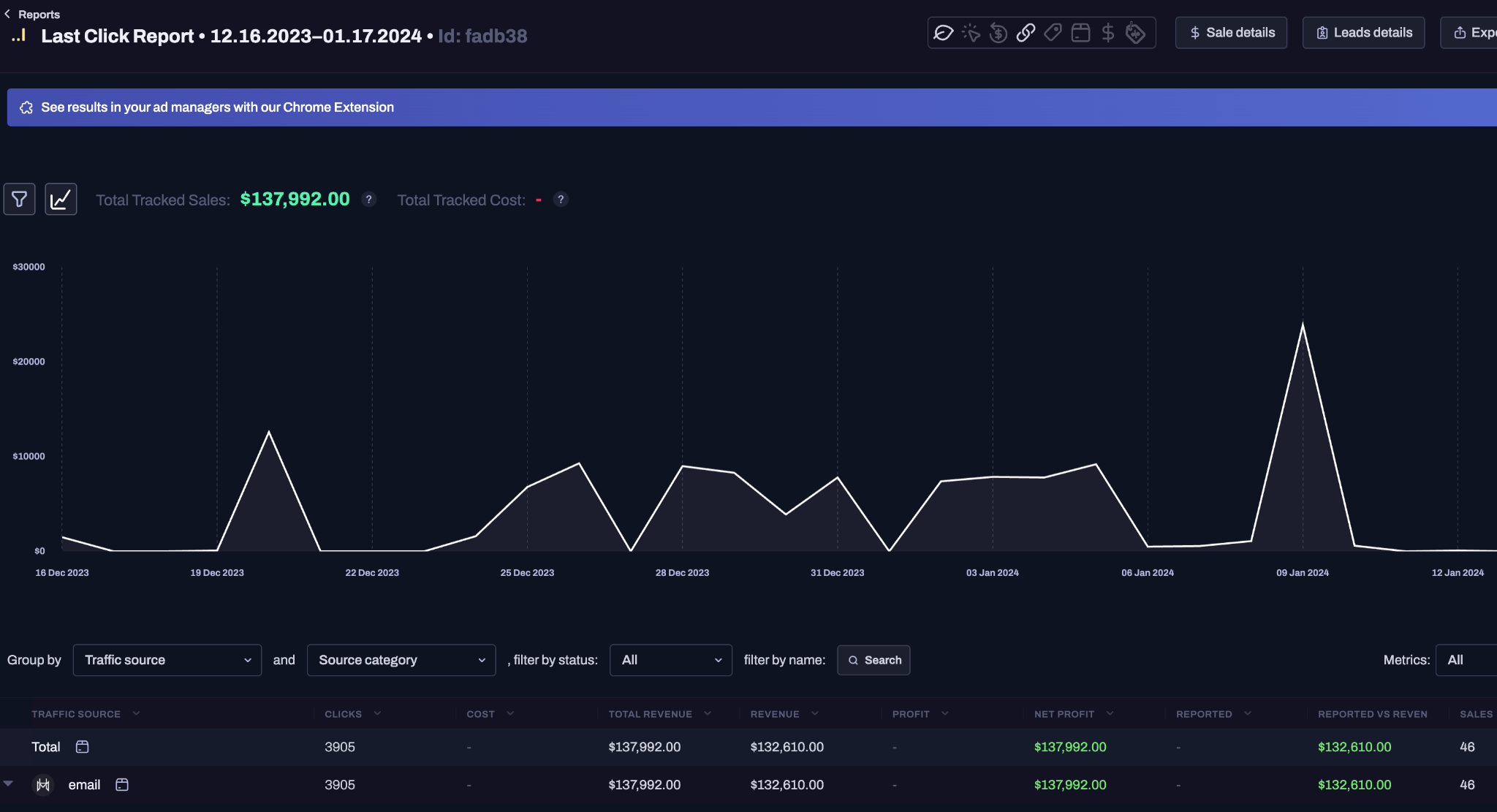Click the email row's 3905 clicks value

[x=340, y=785]
